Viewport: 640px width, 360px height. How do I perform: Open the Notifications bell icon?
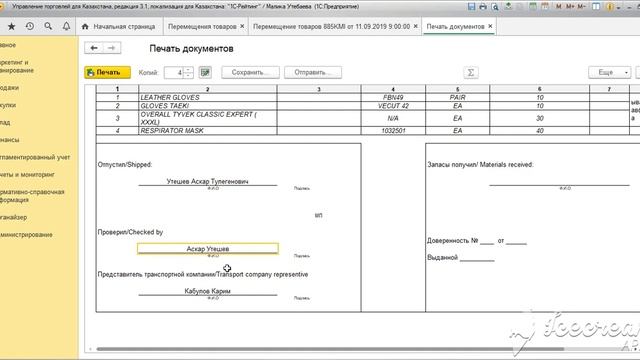[x=66, y=27]
